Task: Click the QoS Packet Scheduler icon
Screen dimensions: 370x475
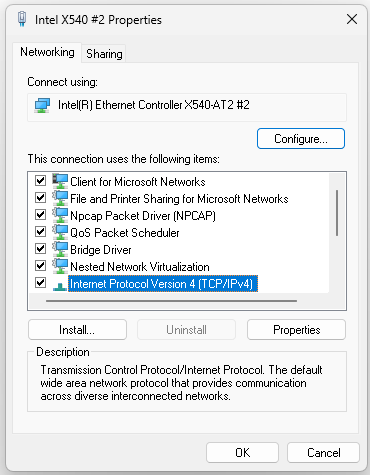Action: pos(60,233)
